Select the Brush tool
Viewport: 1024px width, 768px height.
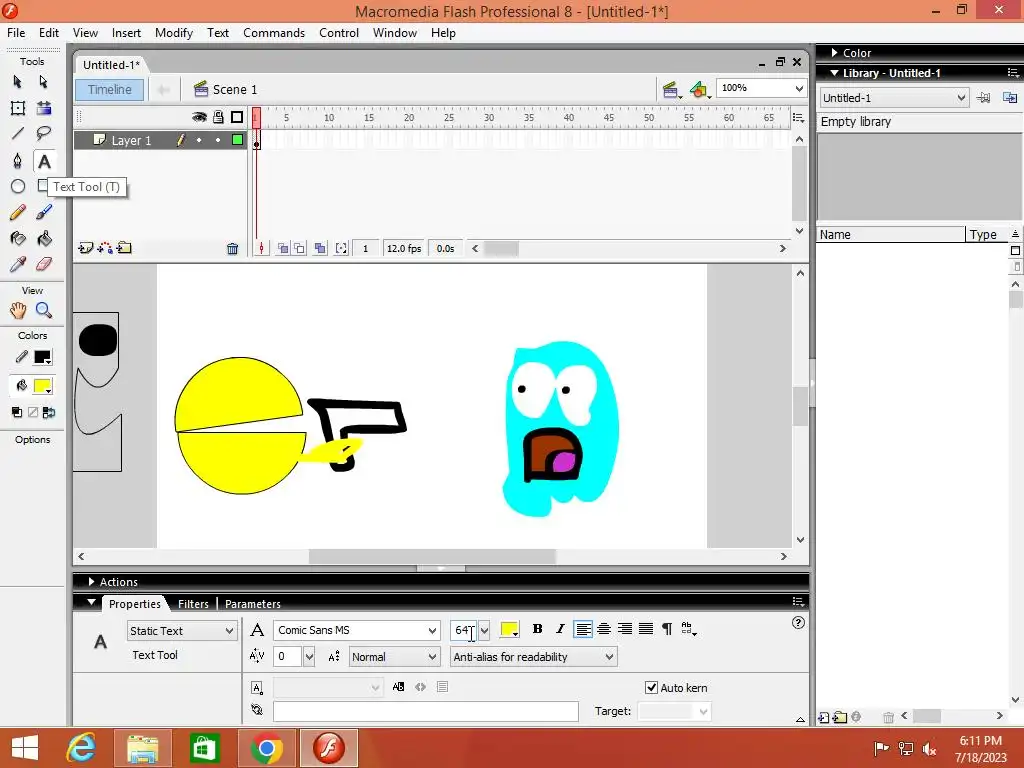click(x=44, y=212)
